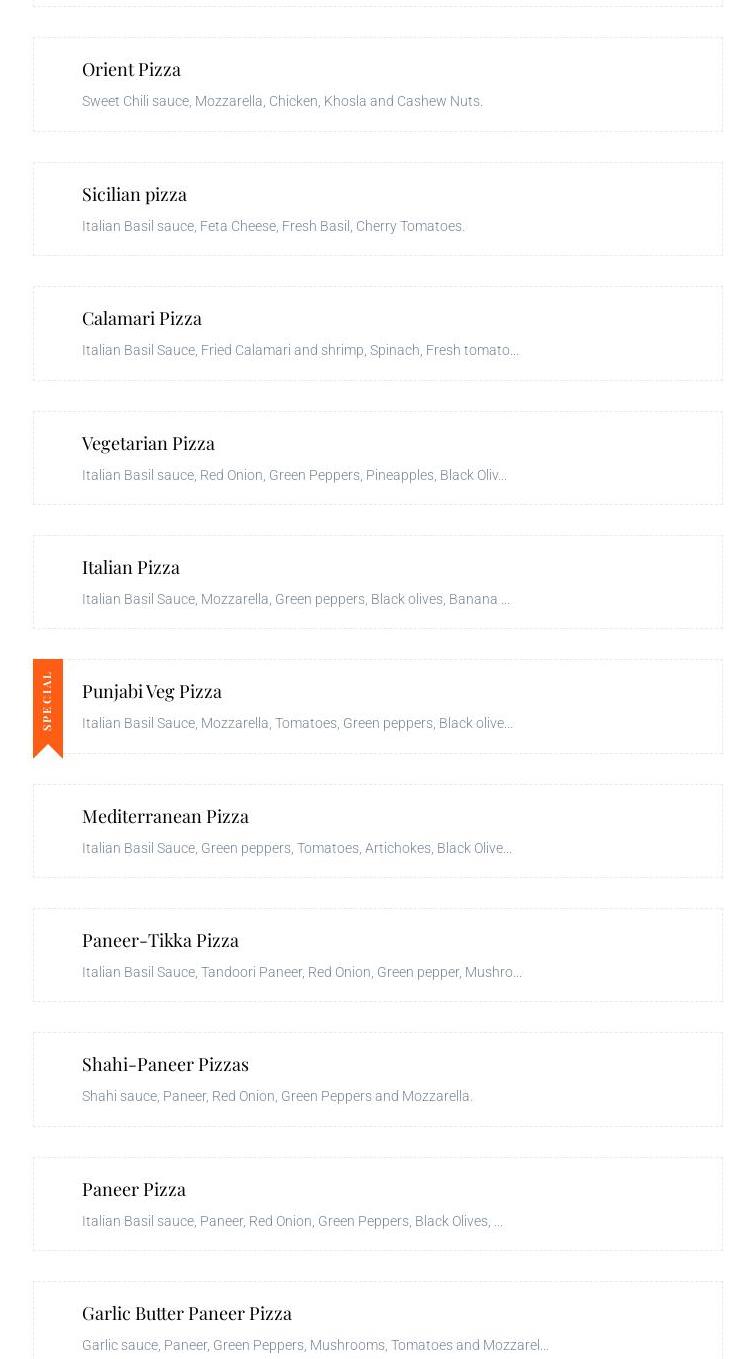Open the Paneer-Tikka Pizza item
Viewport: 755px width, 1359px height.
click(x=160, y=940)
